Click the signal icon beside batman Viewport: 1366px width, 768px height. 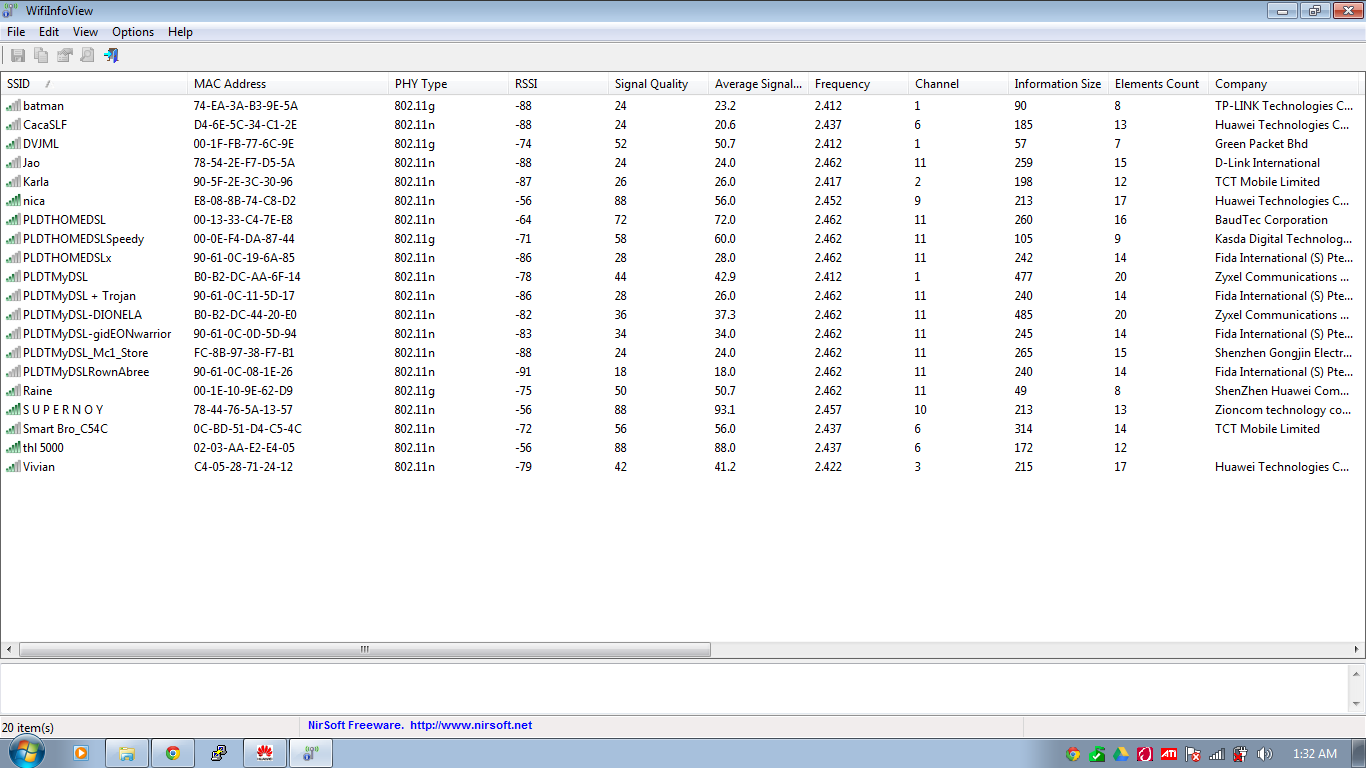click(13, 105)
